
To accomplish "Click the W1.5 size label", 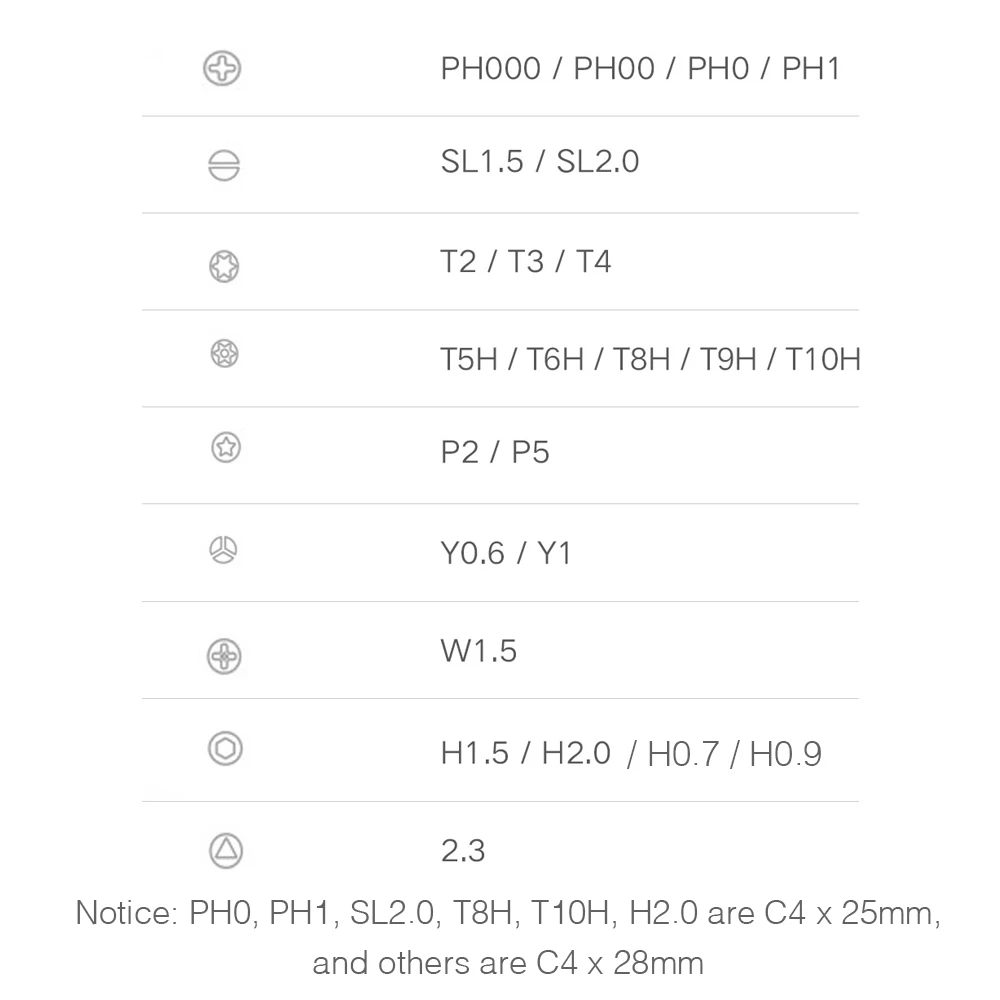I will pyautogui.click(x=478, y=652).
